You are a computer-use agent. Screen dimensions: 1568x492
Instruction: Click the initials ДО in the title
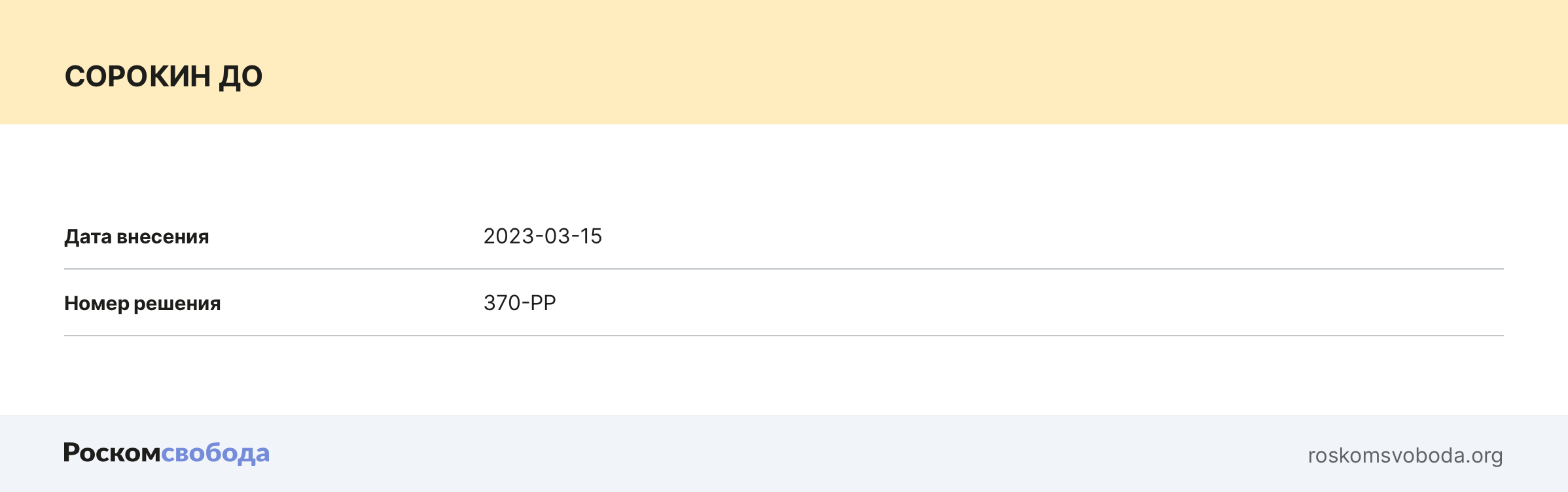(240, 77)
